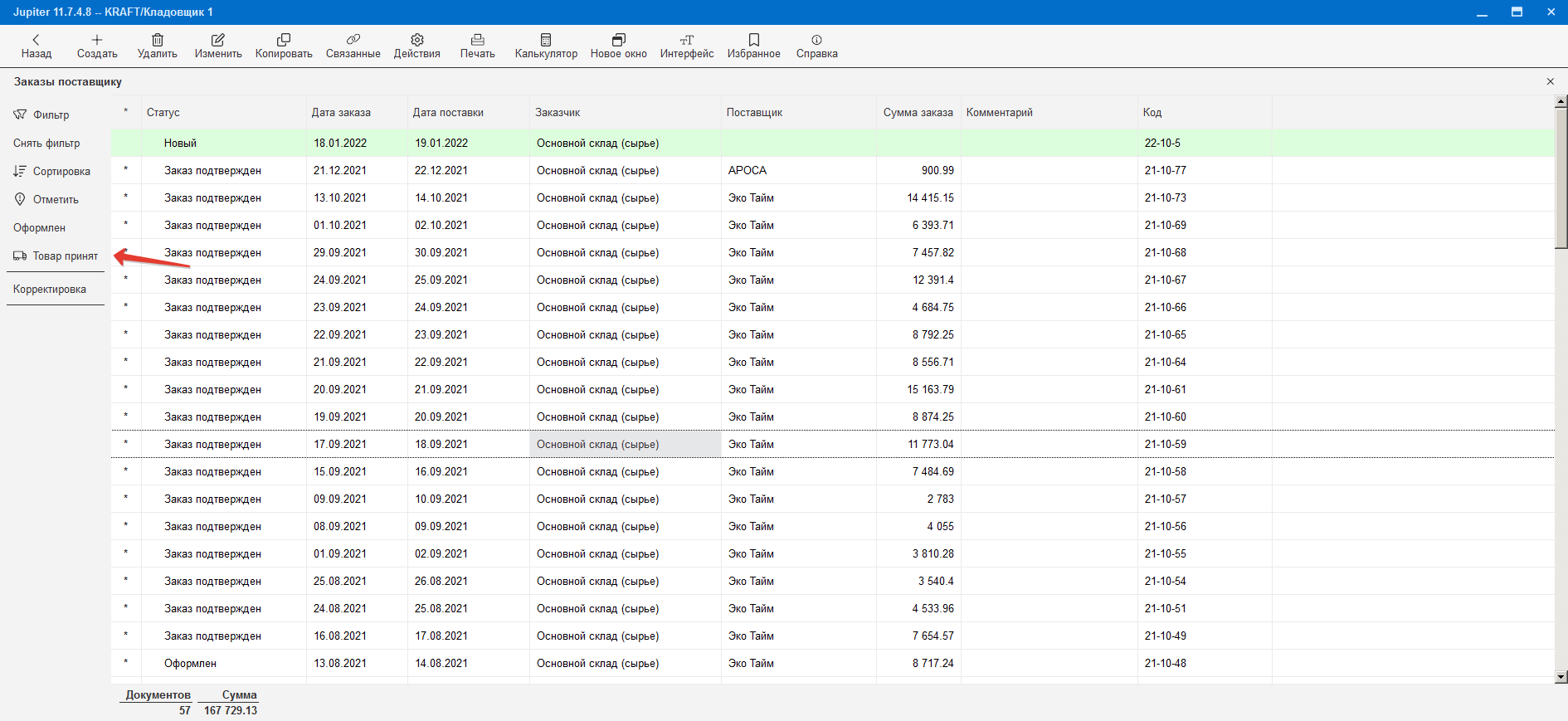Click Отметить pin option
This screenshot has width=1568, height=721.
(46, 199)
